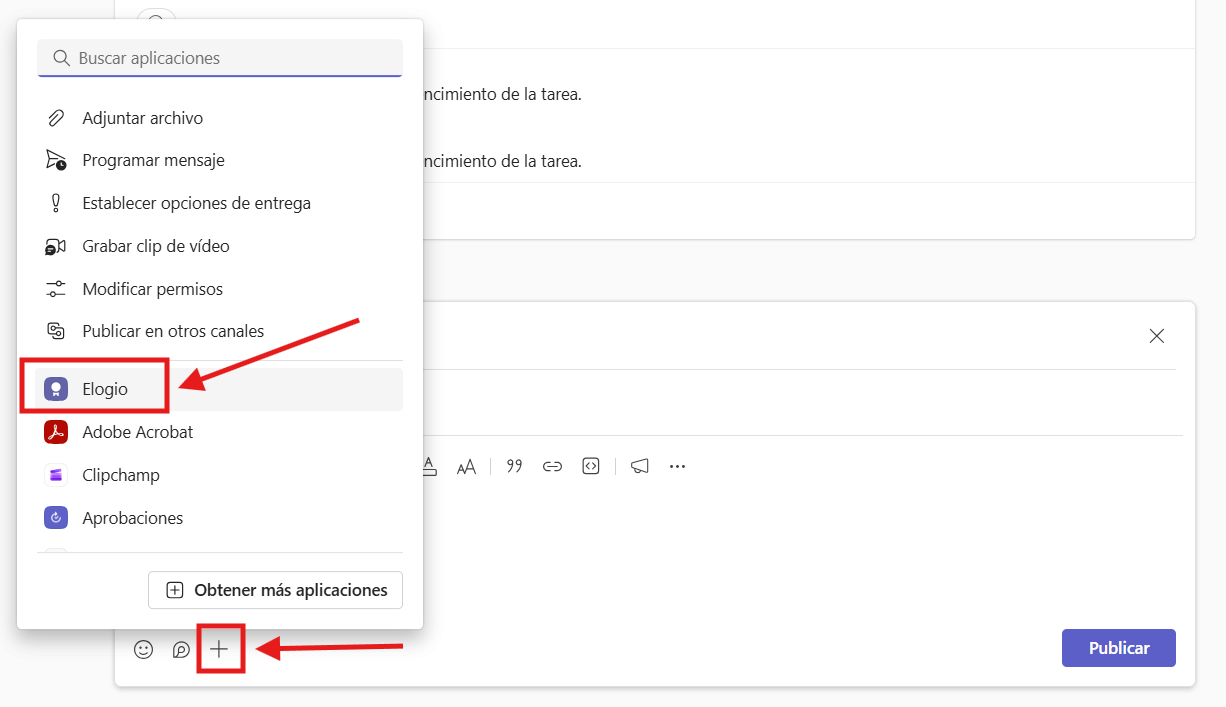Close the post composer with X

pyautogui.click(x=1157, y=336)
